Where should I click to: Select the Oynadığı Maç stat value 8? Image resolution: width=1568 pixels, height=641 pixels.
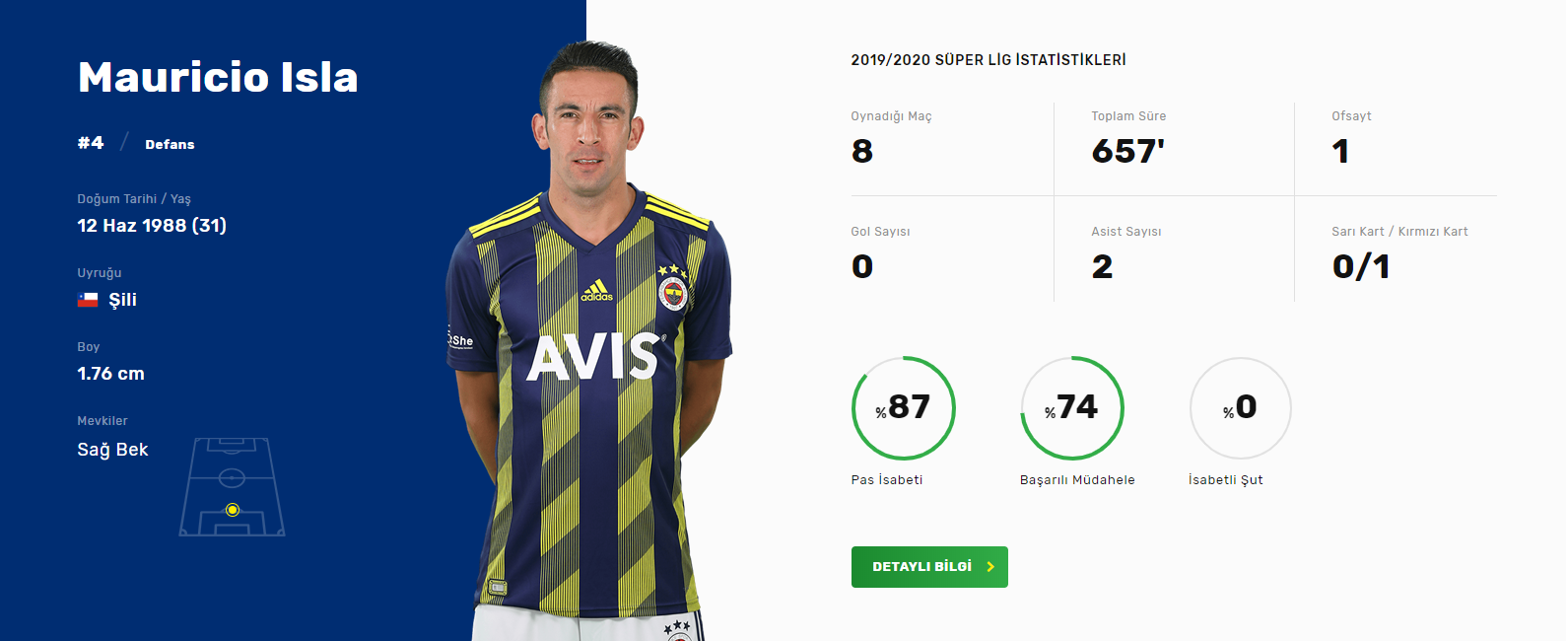click(862, 151)
